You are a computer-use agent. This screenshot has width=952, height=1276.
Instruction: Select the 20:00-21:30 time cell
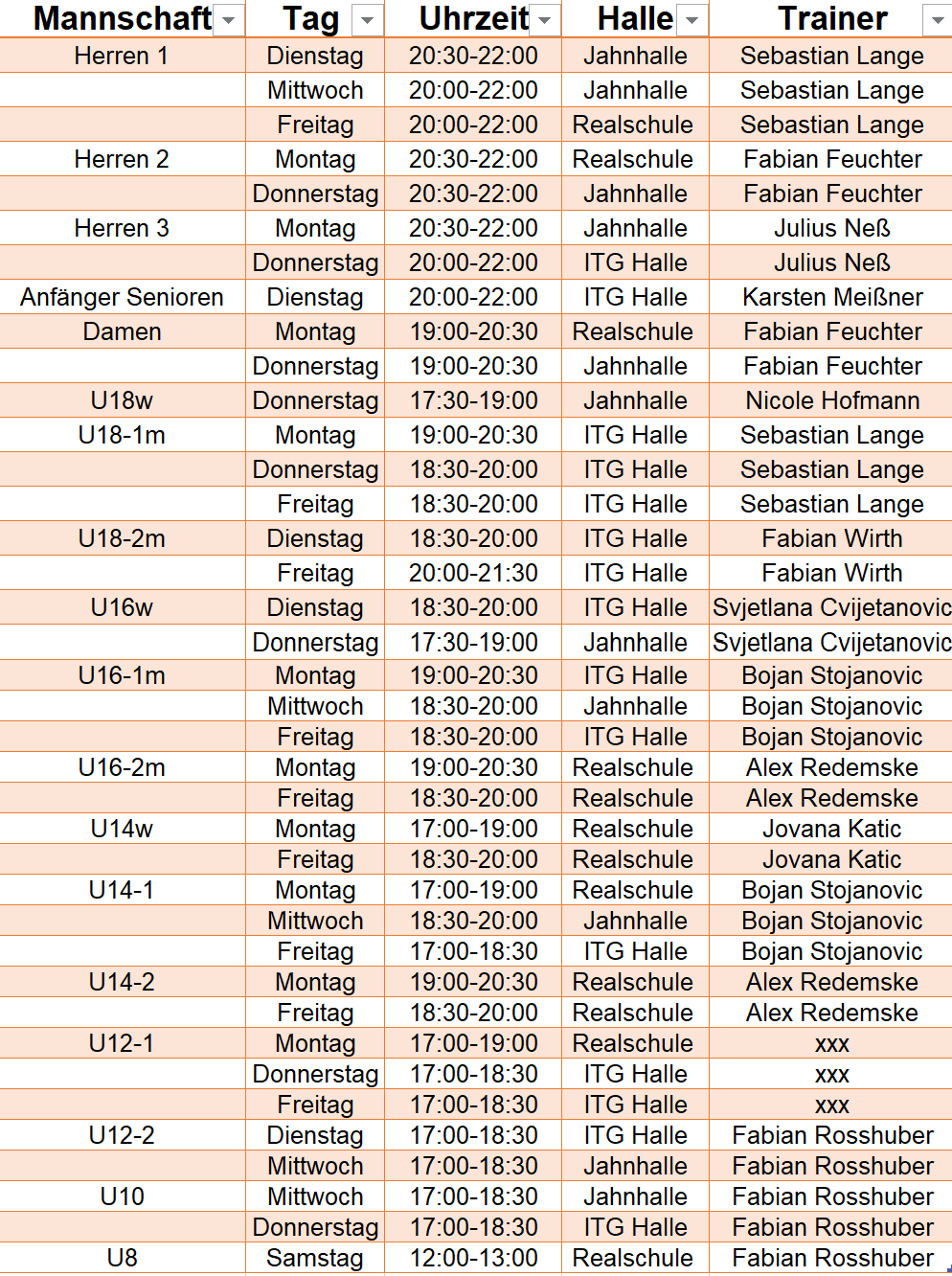[x=473, y=573]
